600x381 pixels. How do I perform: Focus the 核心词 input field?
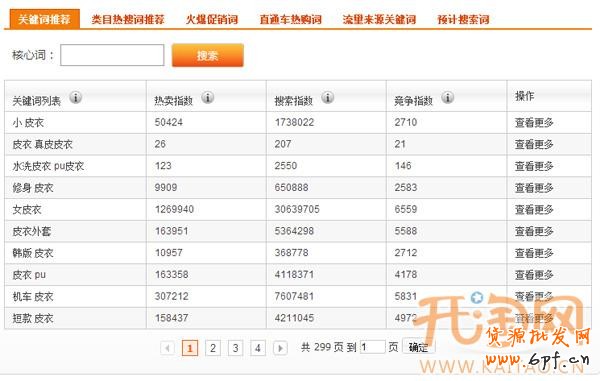point(112,55)
